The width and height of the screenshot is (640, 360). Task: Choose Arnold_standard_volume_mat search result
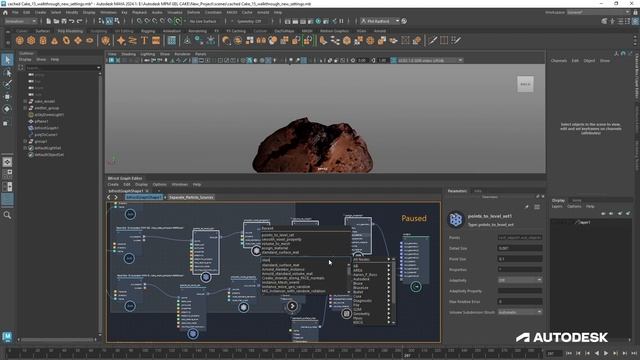click(x=287, y=274)
